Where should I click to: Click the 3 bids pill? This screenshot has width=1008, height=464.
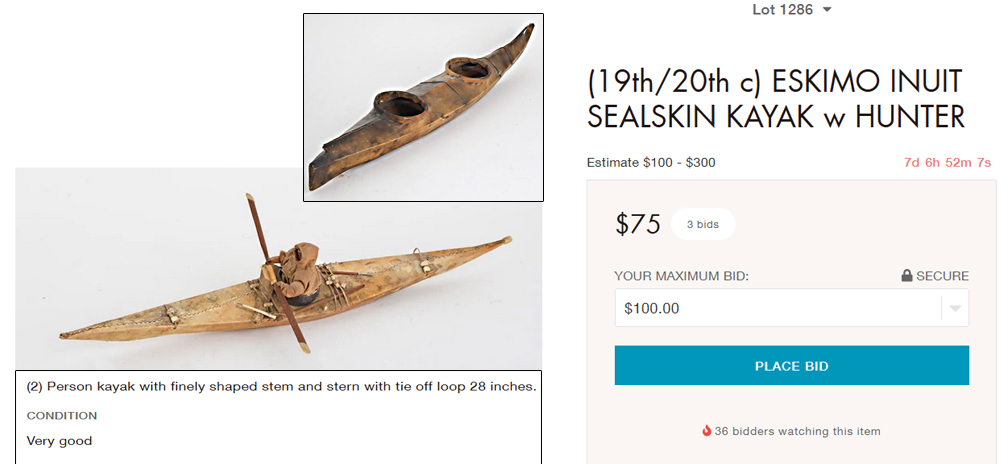coord(702,225)
